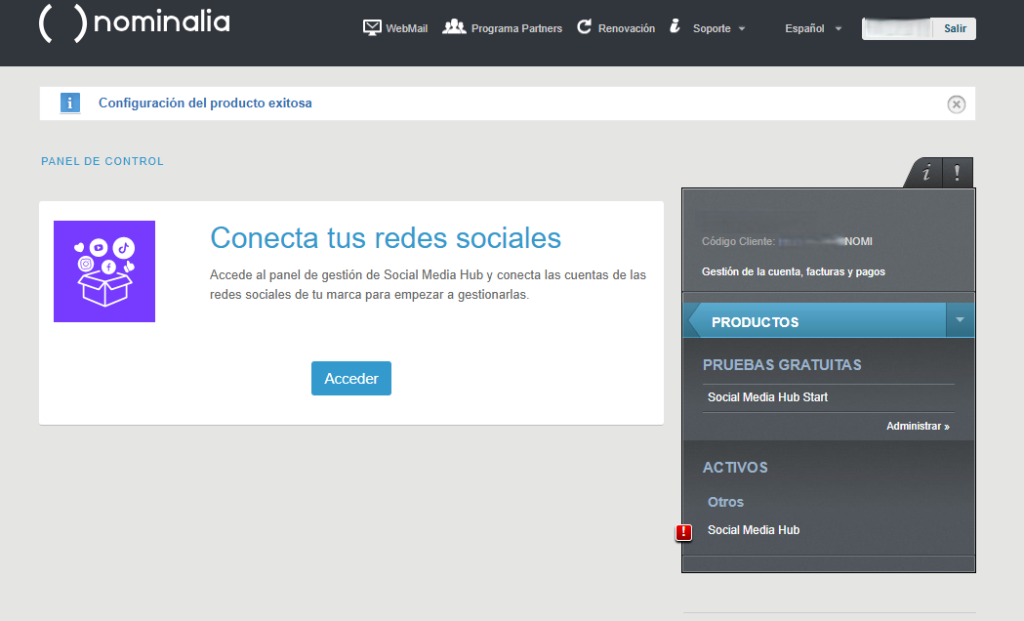Viewport: 1024px width, 621px height.
Task: Expand the PRODUCTOS dropdown arrow
Action: (x=960, y=320)
